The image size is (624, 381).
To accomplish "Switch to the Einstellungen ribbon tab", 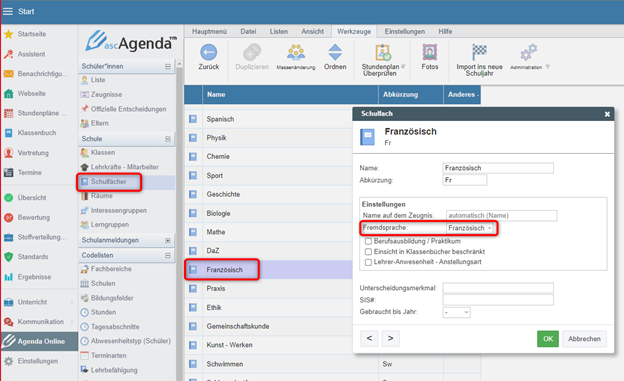I will tap(405, 31).
